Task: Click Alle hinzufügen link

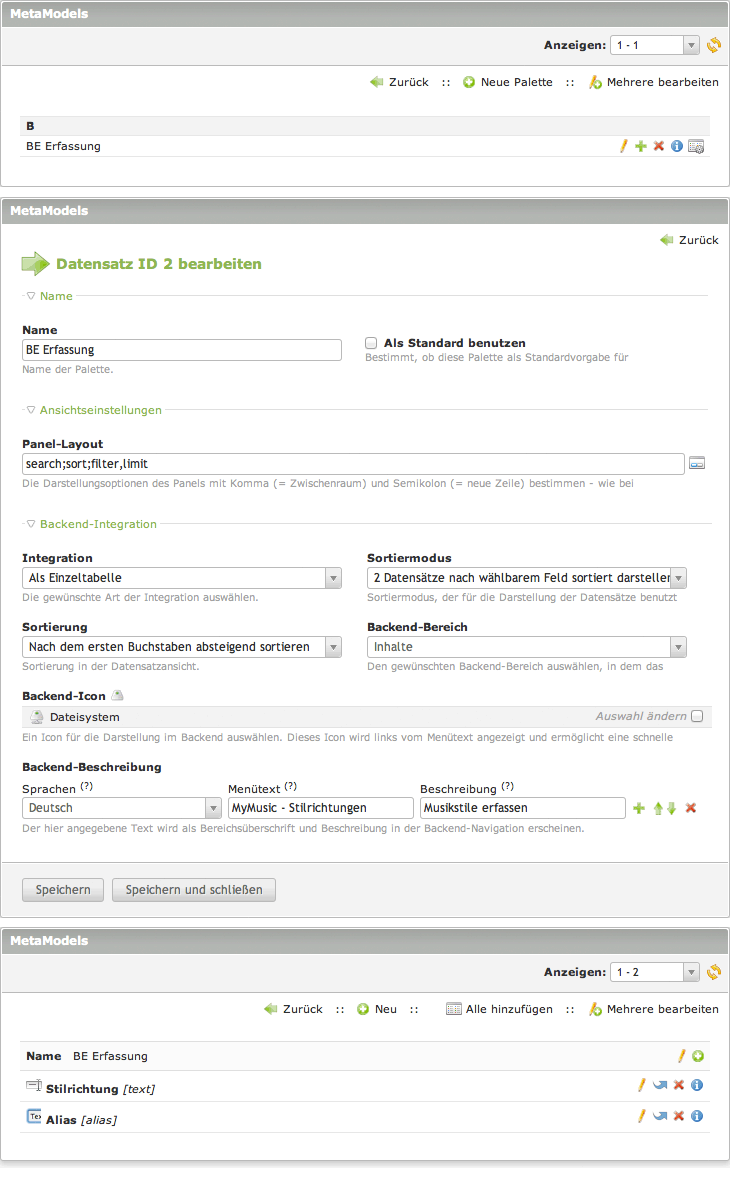Action: pos(499,1009)
